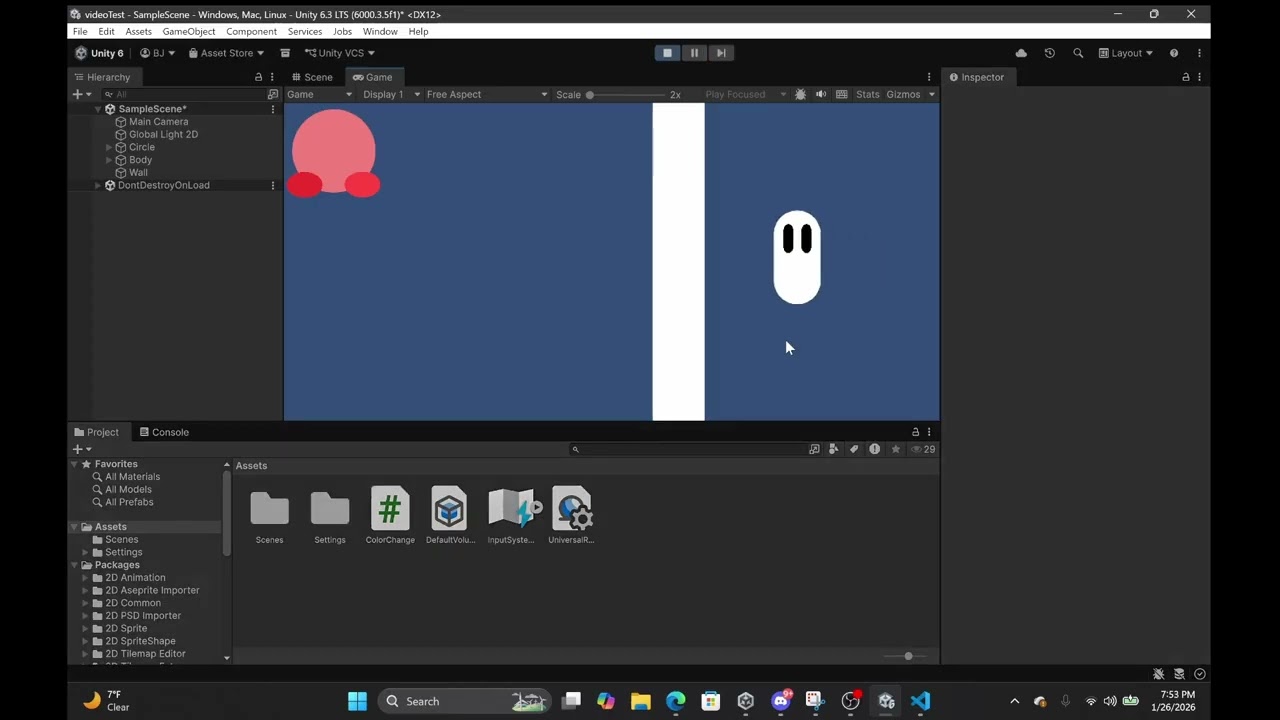The image size is (1280, 720).
Task: Collapse the SampleScene tree node
Action: (x=98, y=109)
